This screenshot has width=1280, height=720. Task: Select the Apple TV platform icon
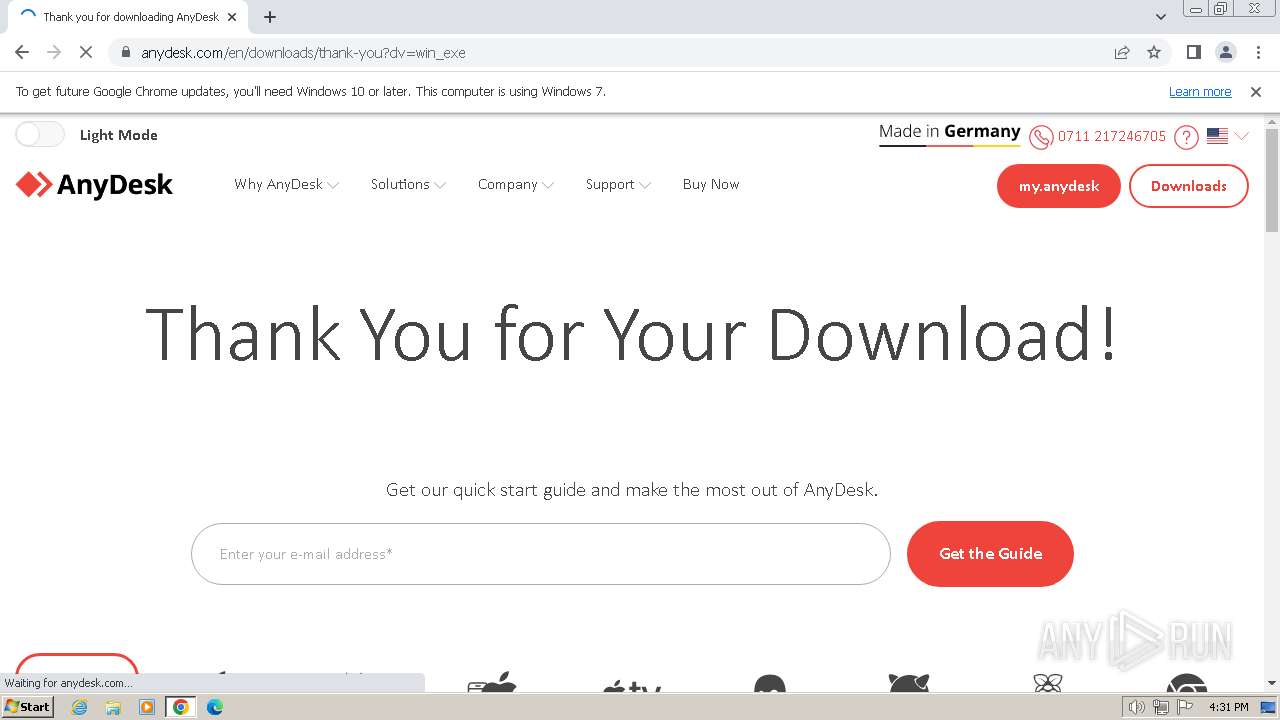click(x=632, y=686)
